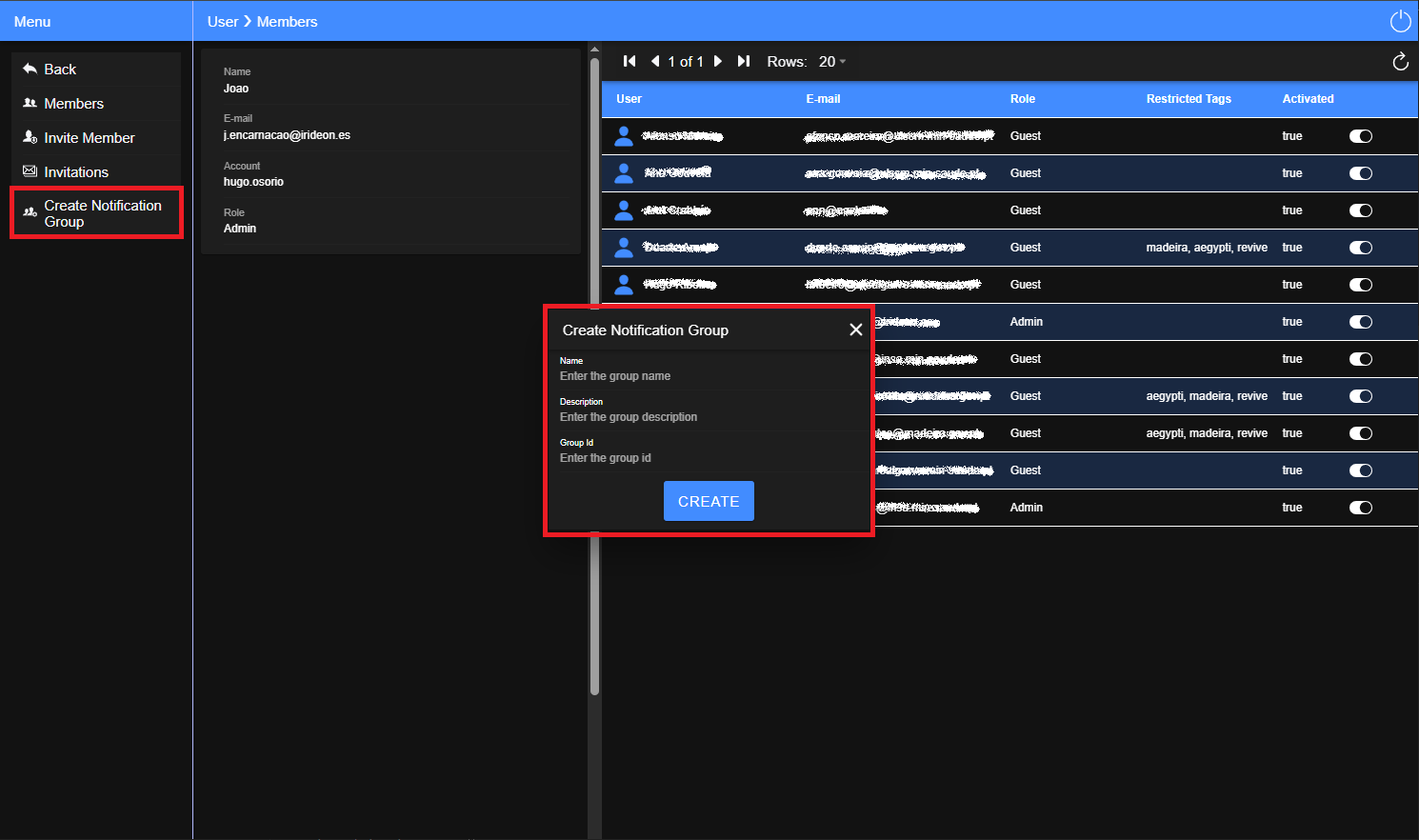
Task: Click the e-mail j.encarnacao@irideon.es
Action: point(287,135)
